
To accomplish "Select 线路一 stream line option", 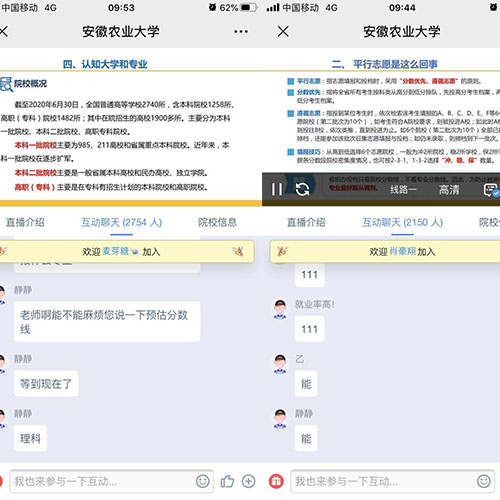I will coord(403,190).
